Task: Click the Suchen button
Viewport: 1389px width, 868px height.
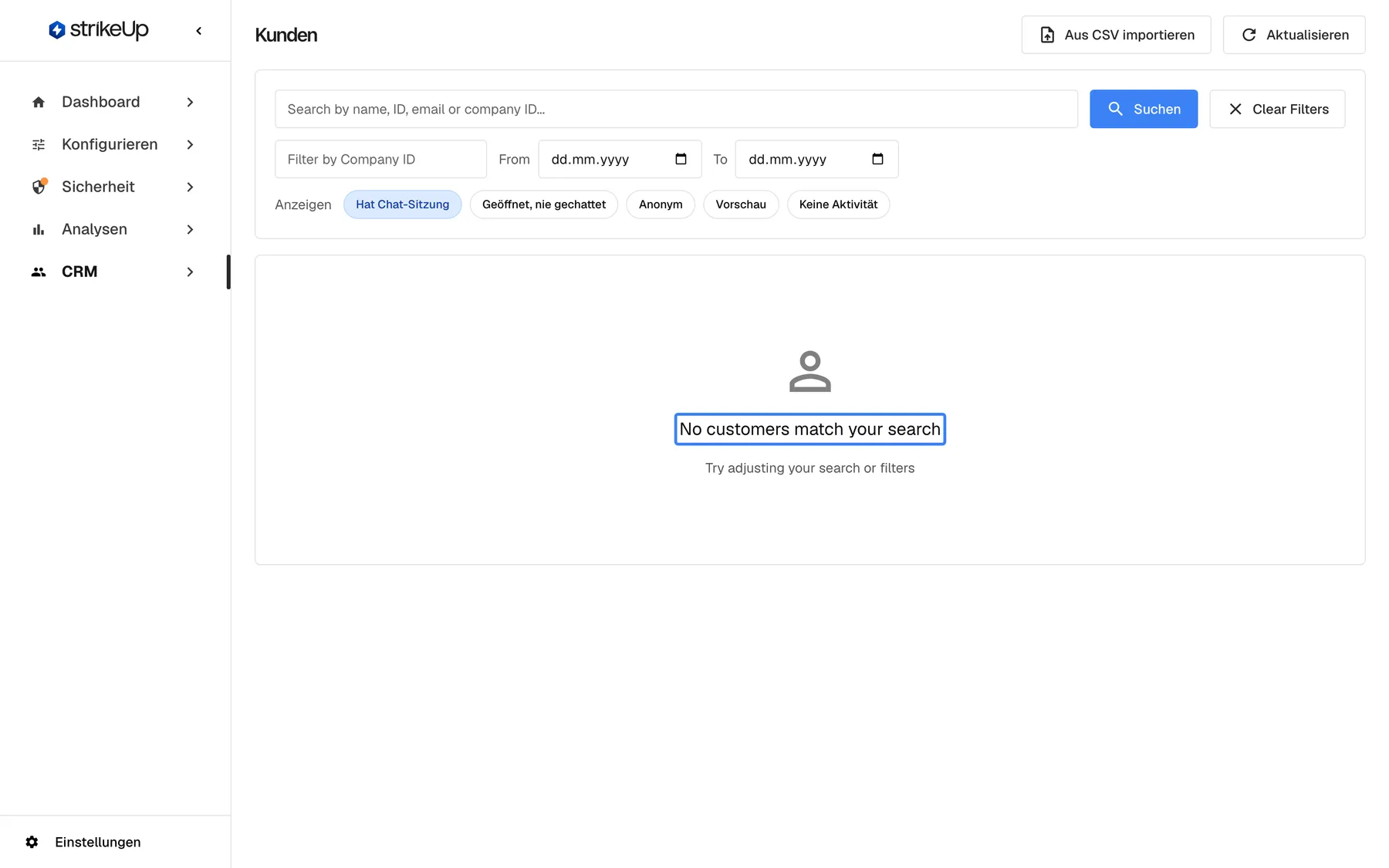Action: click(1144, 109)
